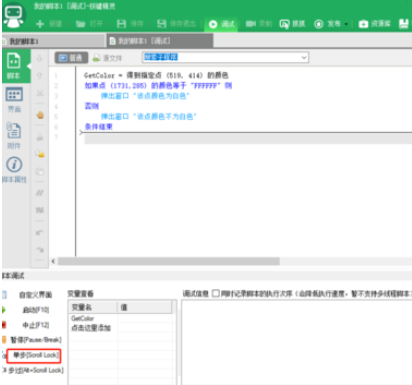Click the 条件结束 code line
The height and width of the screenshot is (385, 412).
99,127
